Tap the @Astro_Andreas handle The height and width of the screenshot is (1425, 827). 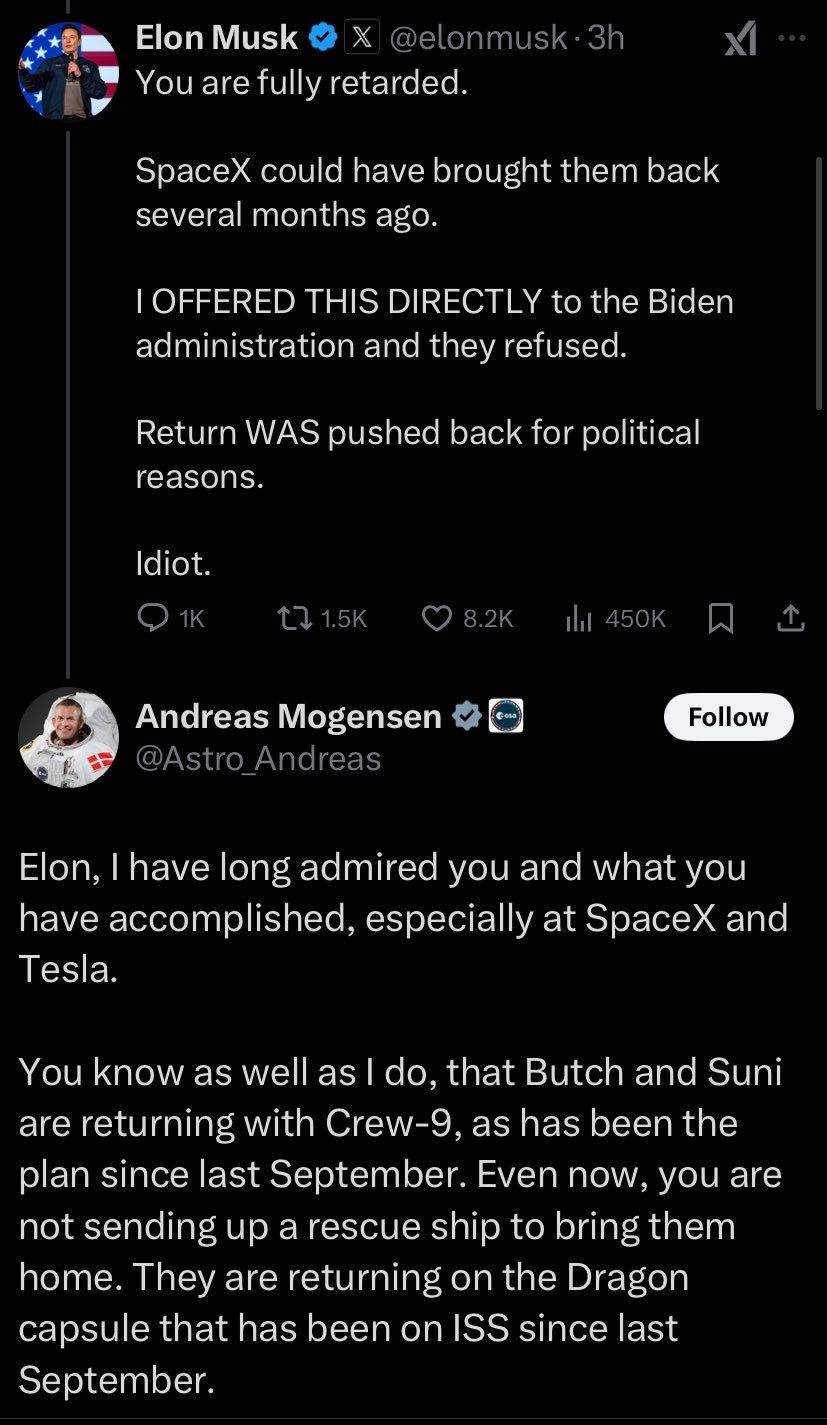[258, 758]
